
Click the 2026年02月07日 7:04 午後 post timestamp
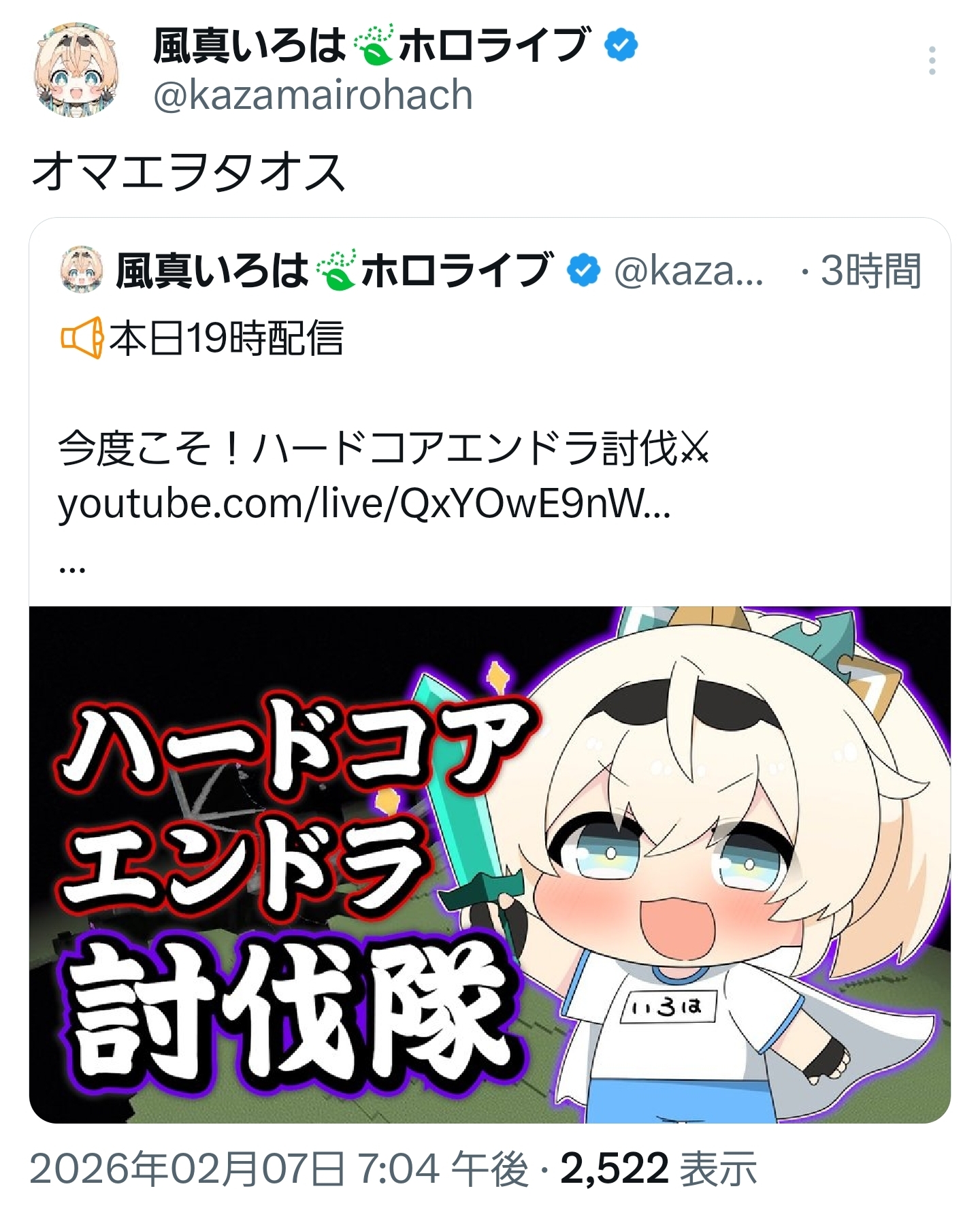(x=279, y=1168)
